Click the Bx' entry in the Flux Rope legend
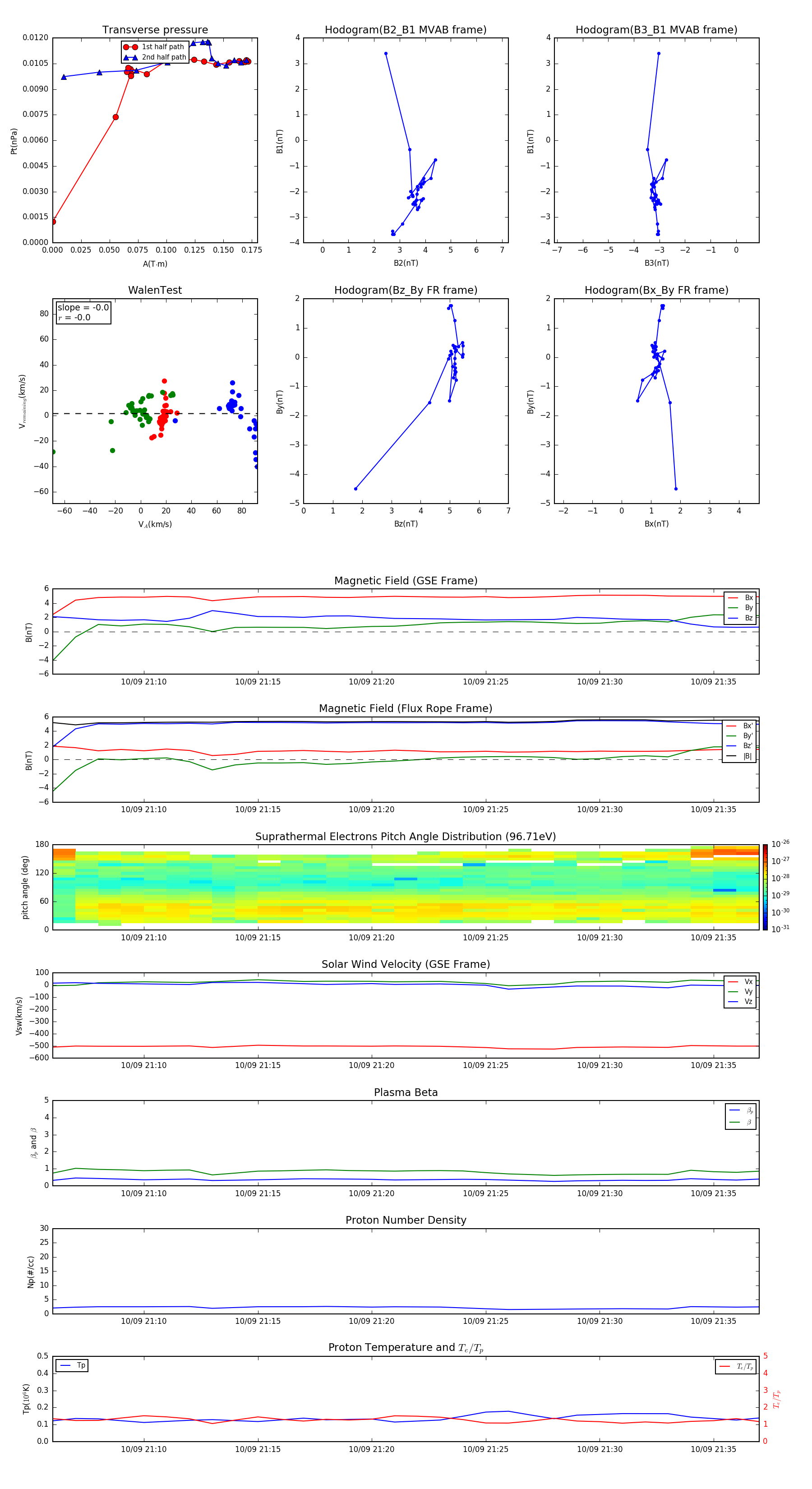 click(740, 726)
